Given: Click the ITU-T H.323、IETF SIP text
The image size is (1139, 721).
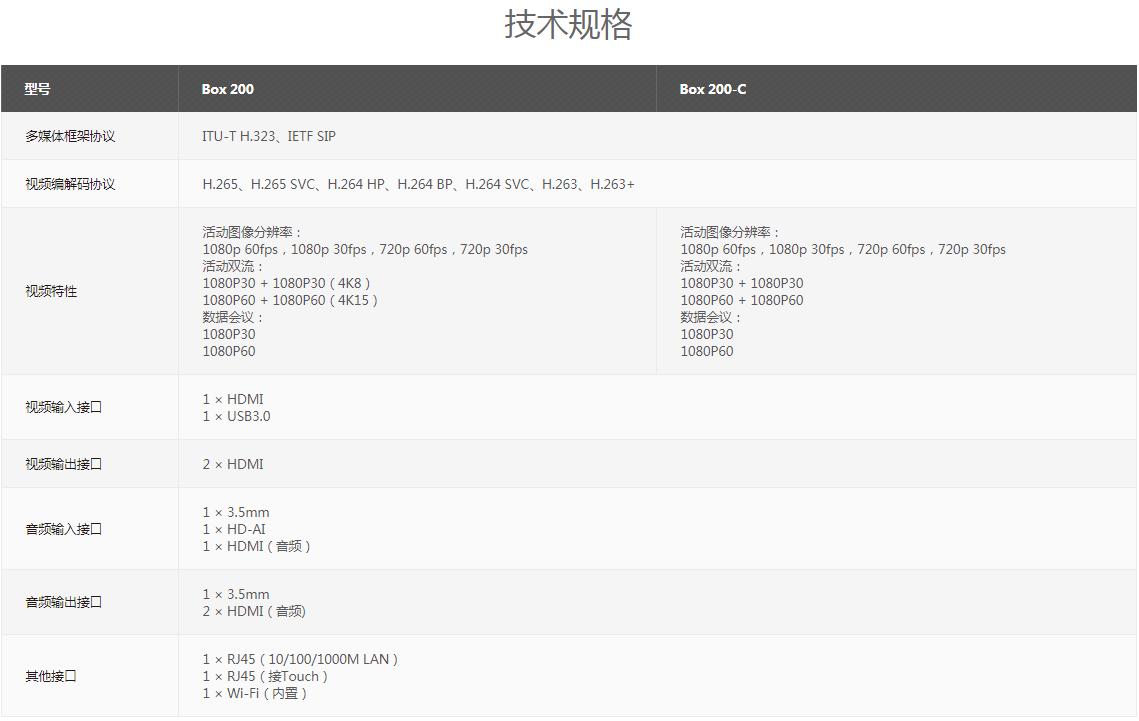Looking at the screenshot, I should tap(269, 136).
